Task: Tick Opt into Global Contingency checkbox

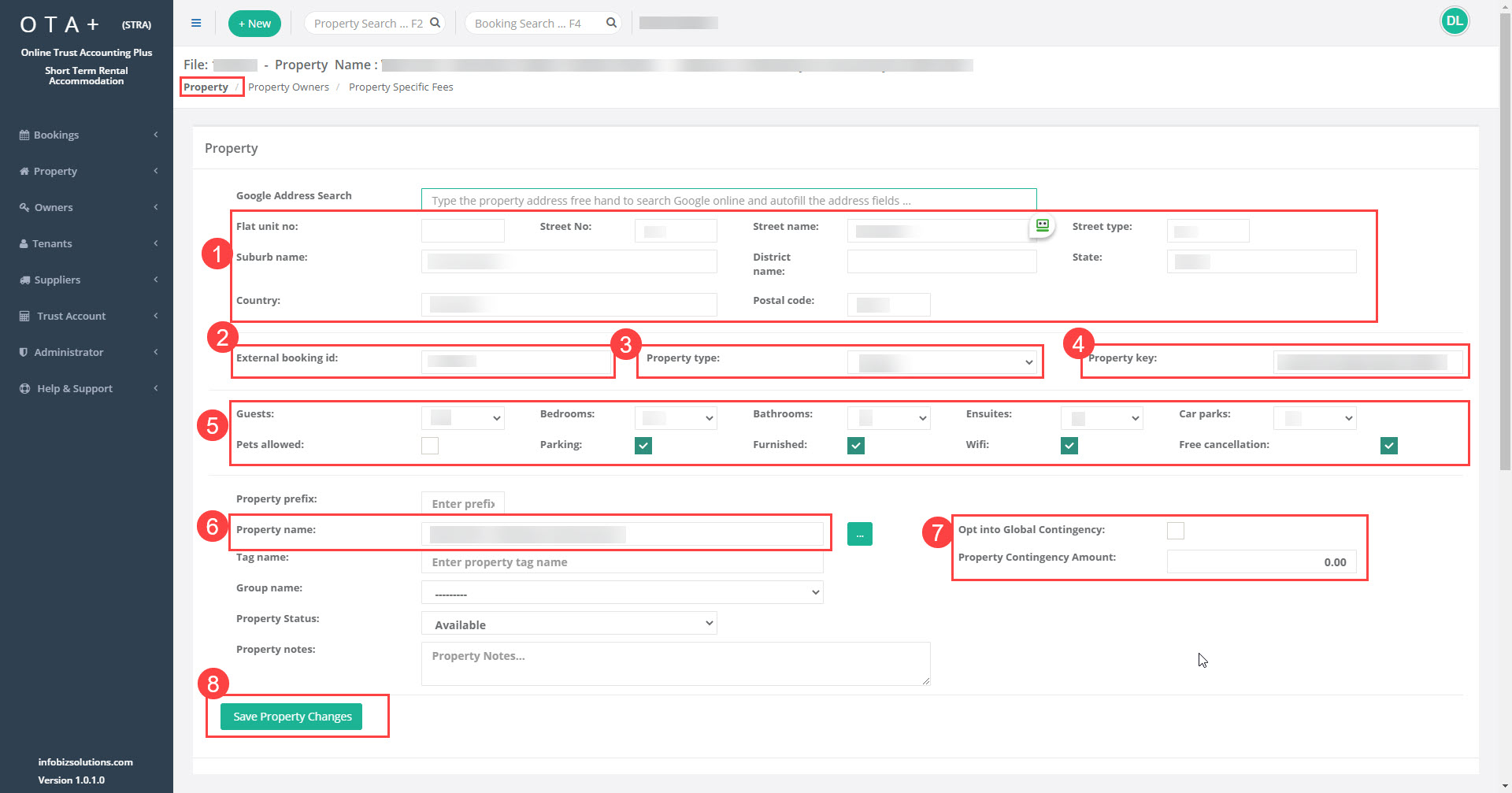Action: (1175, 531)
